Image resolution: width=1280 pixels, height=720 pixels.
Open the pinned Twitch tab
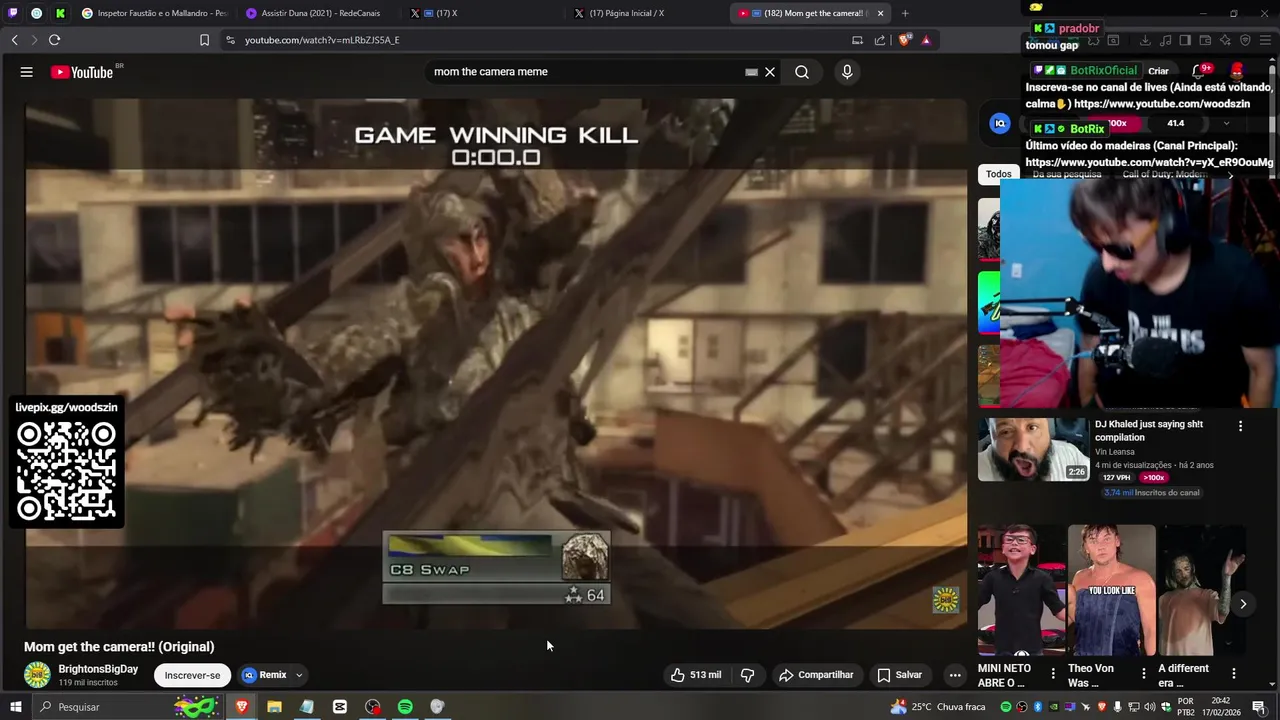12,13
